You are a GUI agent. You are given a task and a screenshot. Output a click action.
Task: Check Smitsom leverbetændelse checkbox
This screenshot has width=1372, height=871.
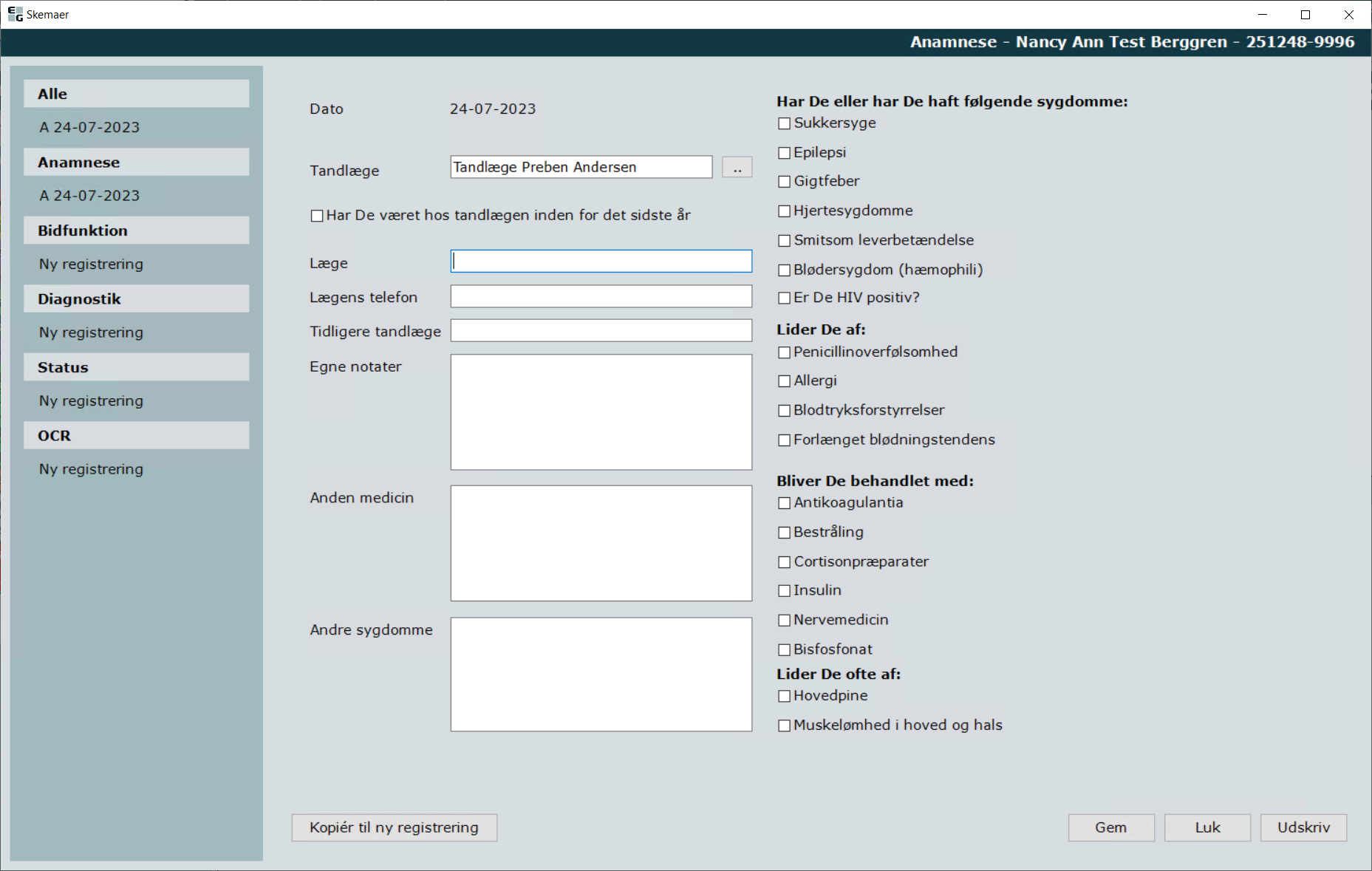(785, 241)
